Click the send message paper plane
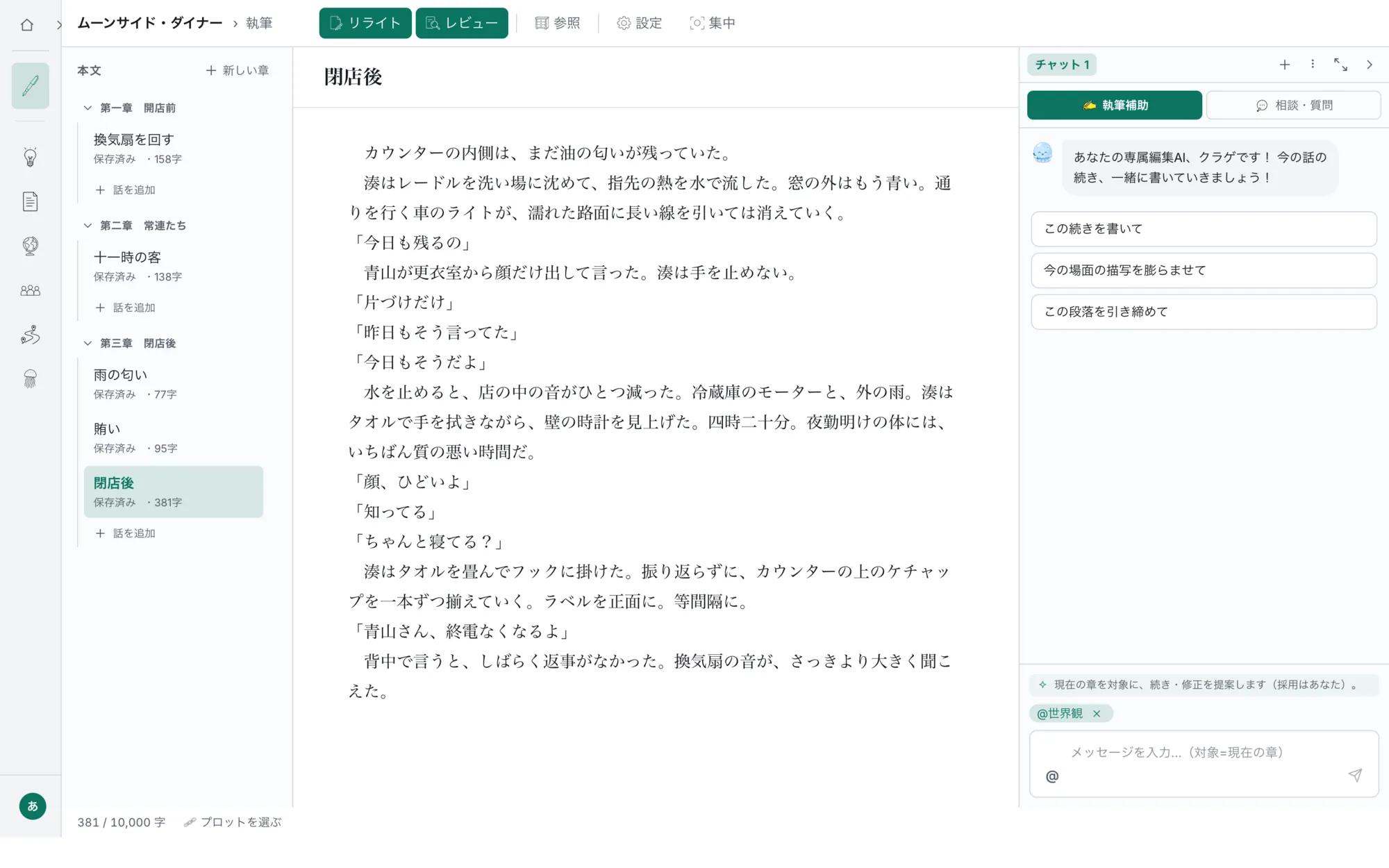 click(1355, 776)
